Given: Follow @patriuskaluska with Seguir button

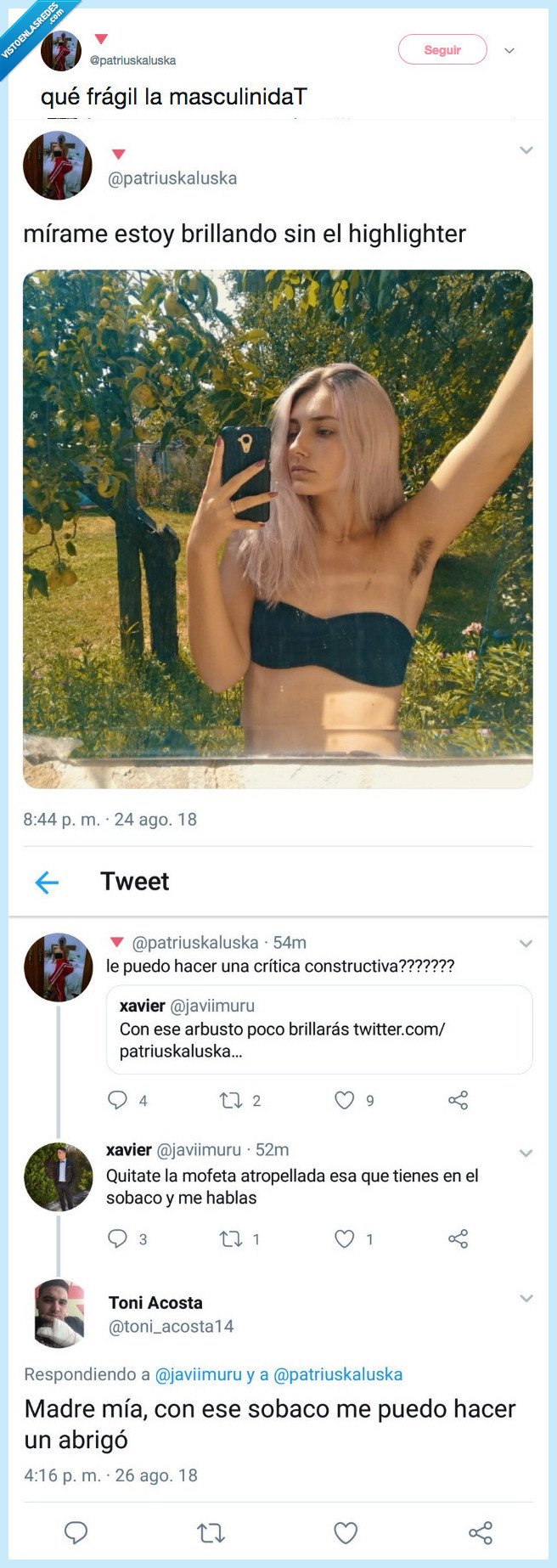Looking at the screenshot, I should click(x=442, y=49).
